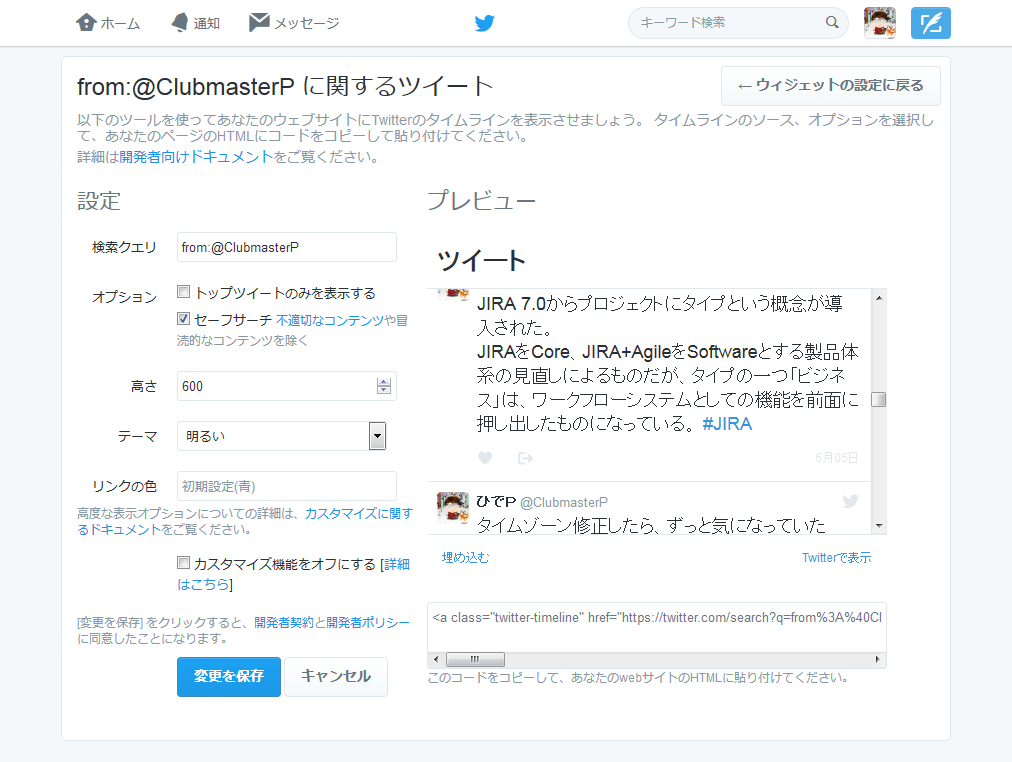Click the #JIRA hashtag in the tweet
This screenshot has height=762, width=1012.
coord(727,424)
